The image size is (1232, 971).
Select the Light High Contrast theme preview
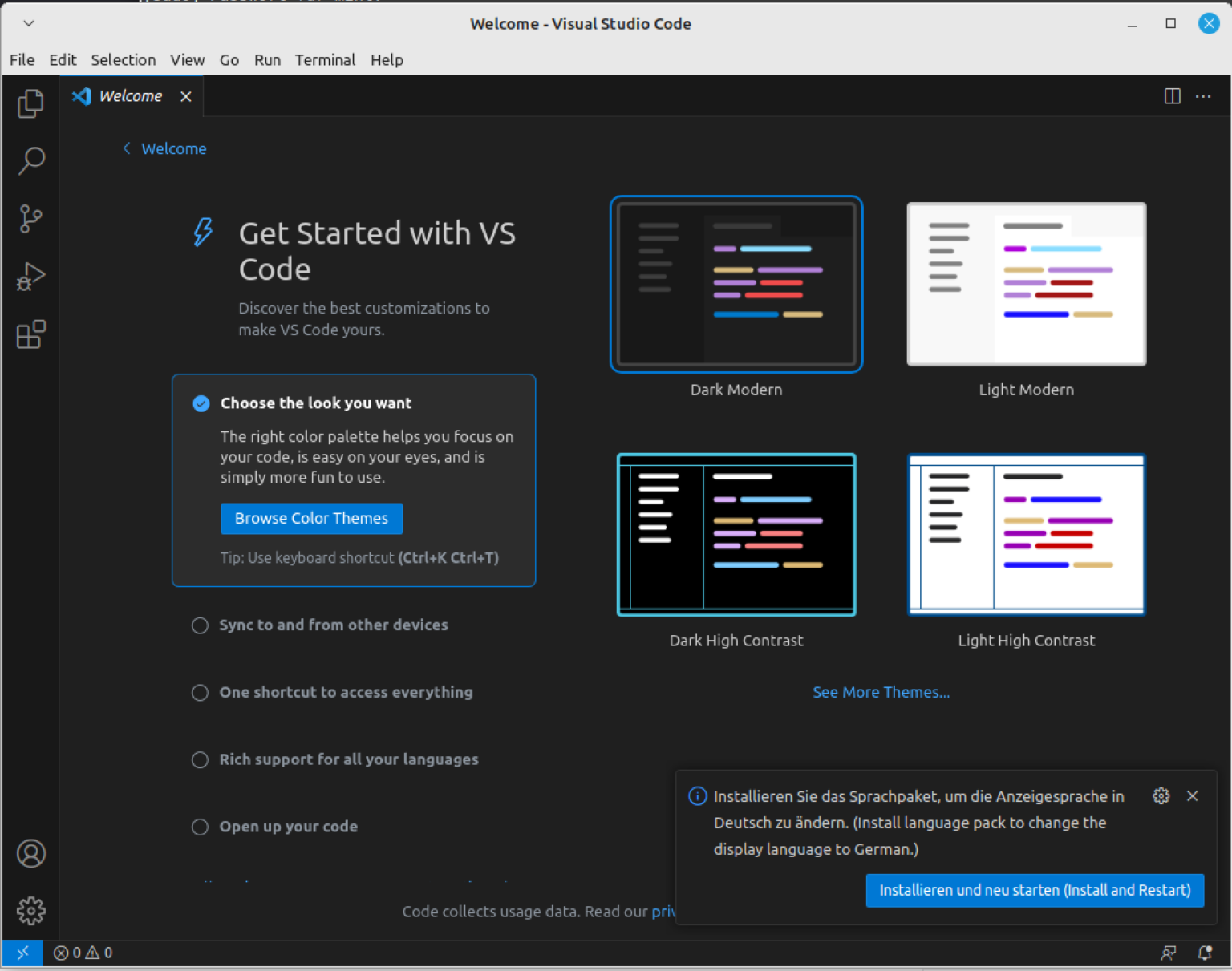[1026, 535]
